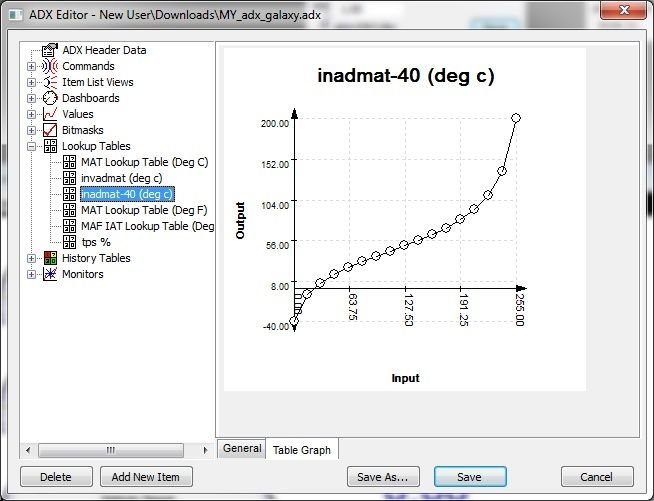Click the tree panel horizontal scrollbar thumb
Image resolution: width=654 pixels, height=501 pixels.
[x=112, y=450]
